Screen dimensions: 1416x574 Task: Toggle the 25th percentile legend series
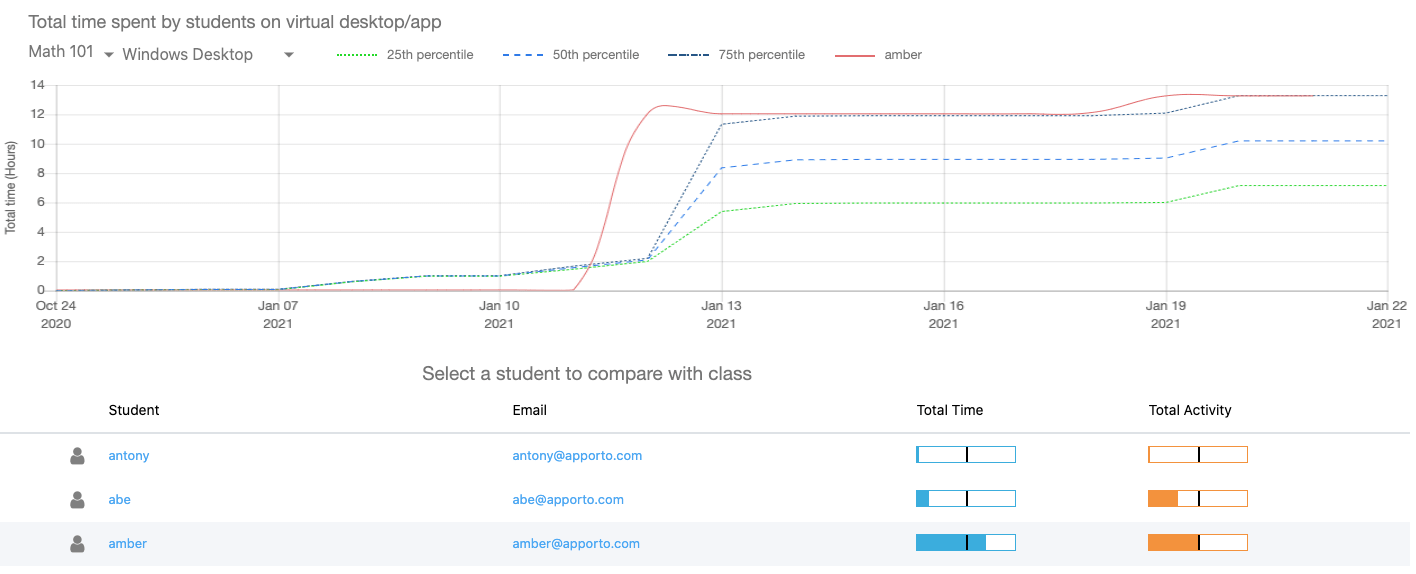[x=405, y=55]
